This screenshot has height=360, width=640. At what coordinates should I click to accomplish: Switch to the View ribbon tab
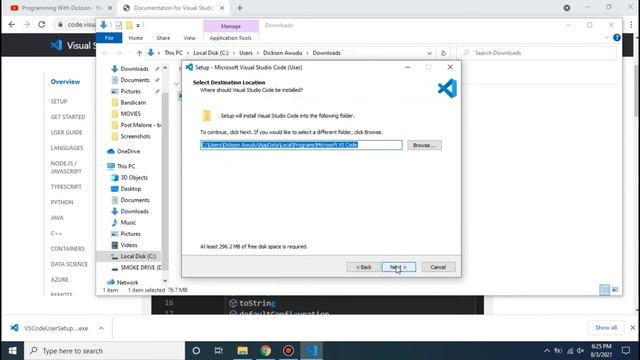tap(189, 38)
